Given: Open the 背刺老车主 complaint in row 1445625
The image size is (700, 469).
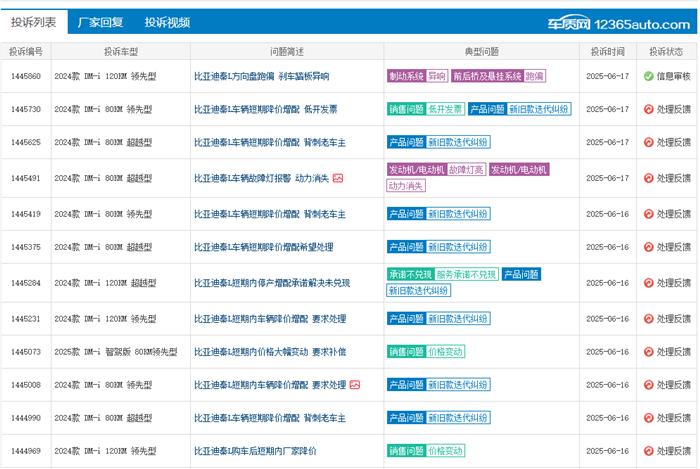Looking at the screenshot, I should click(x=270, y=142).
